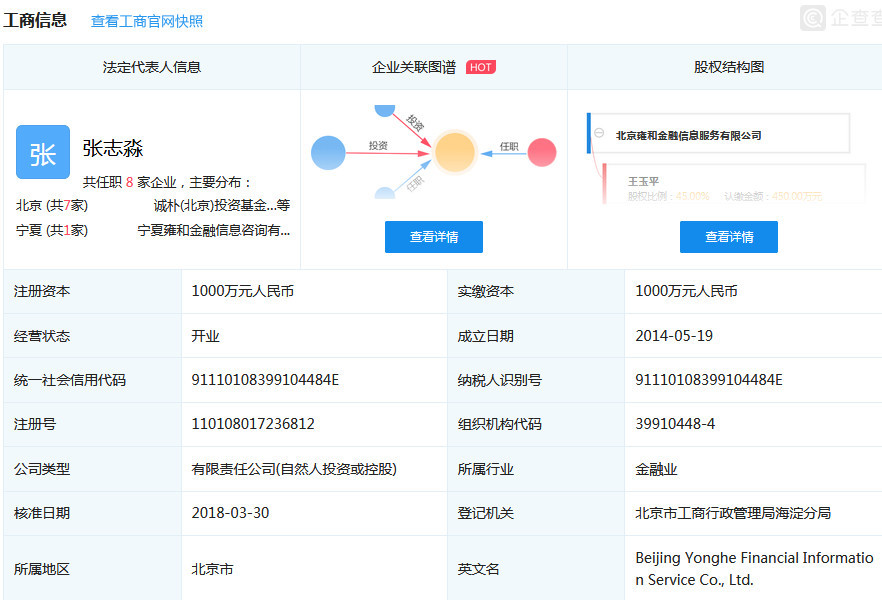Open legal representative 张志淼's profile
The height and width of the screenshot is (600, 882).
pos(112,148)
